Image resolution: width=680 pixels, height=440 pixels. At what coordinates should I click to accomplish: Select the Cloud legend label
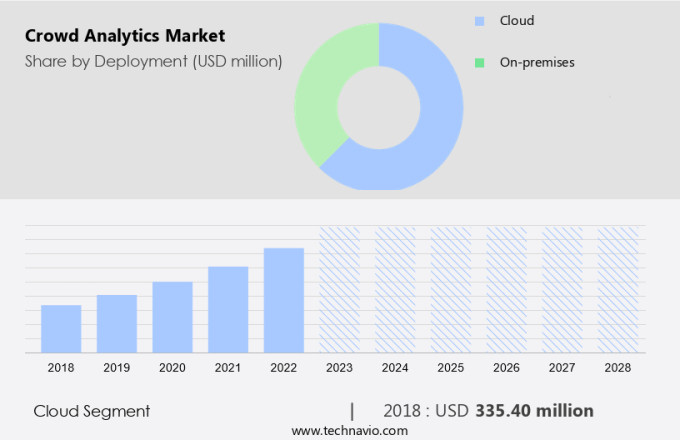tap(517, 20)
